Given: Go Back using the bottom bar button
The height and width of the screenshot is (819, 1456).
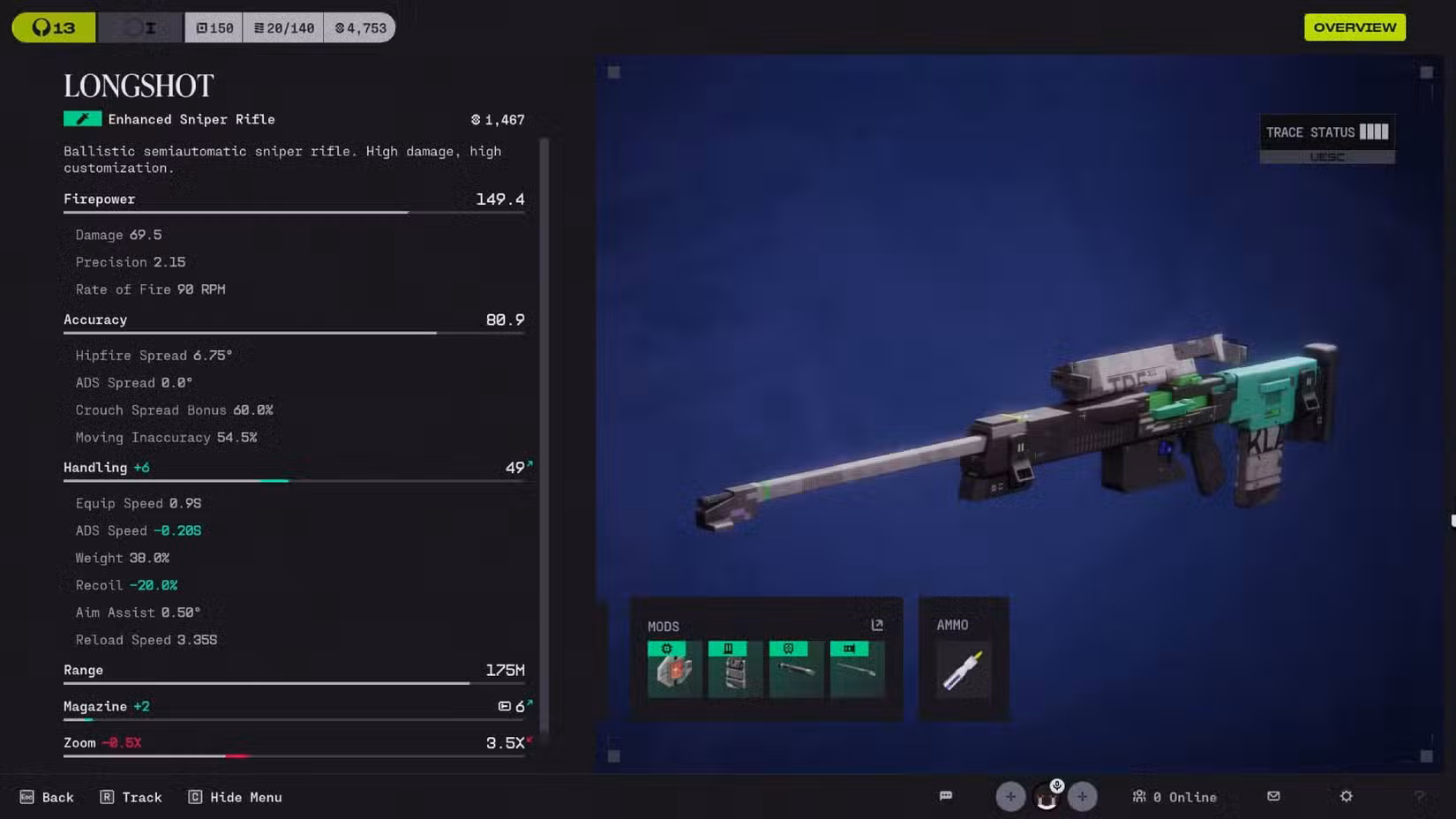Looking at the screenshot, I should 47,797.
